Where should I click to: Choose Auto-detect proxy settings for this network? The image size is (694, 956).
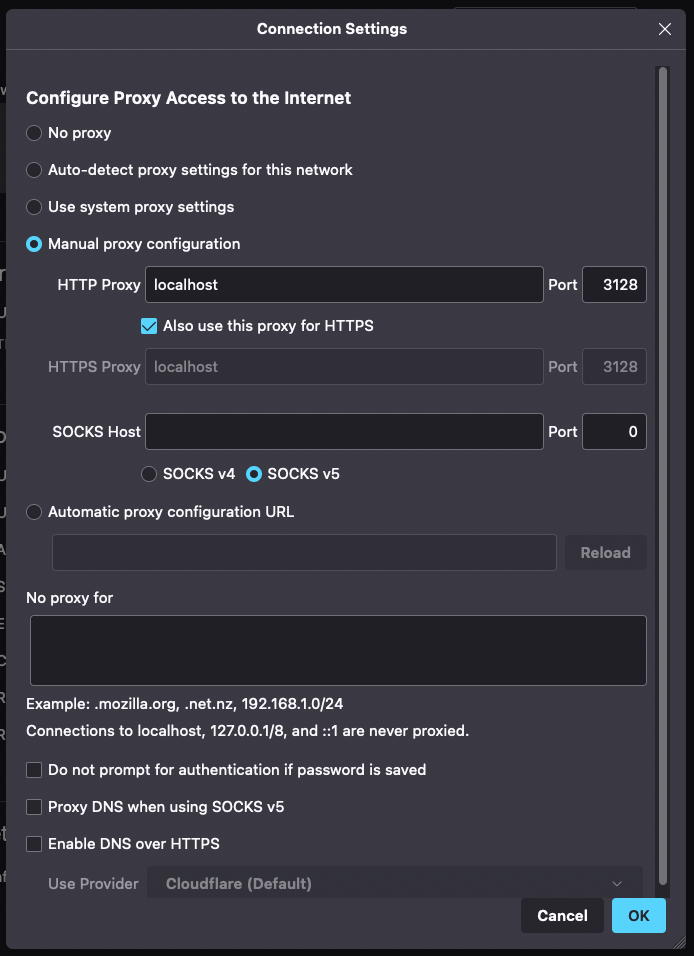pos(34,170)
